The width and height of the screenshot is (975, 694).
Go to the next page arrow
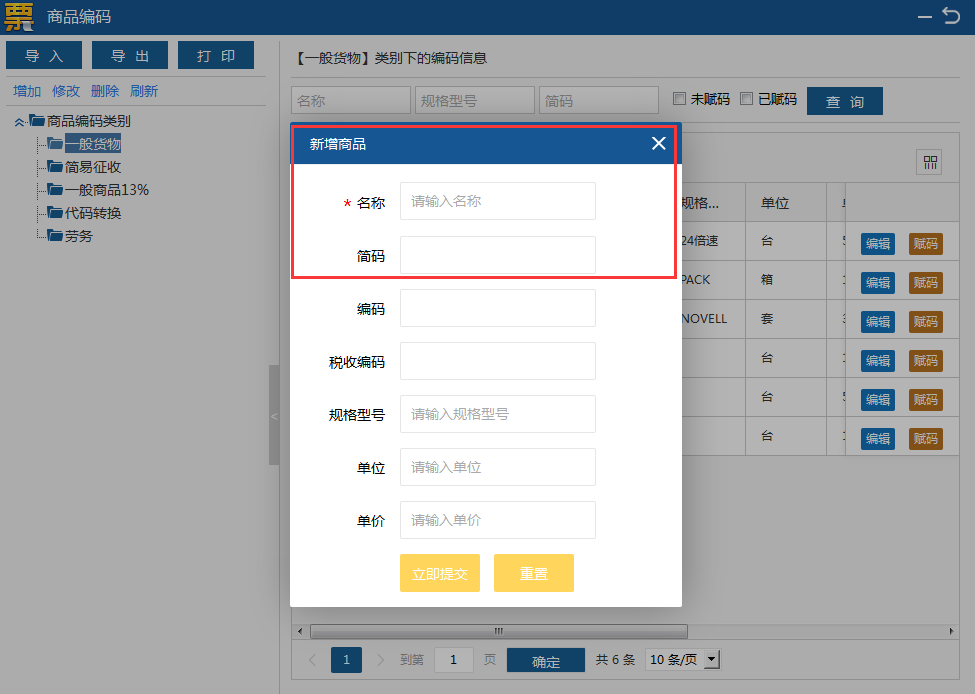(380, 660)
